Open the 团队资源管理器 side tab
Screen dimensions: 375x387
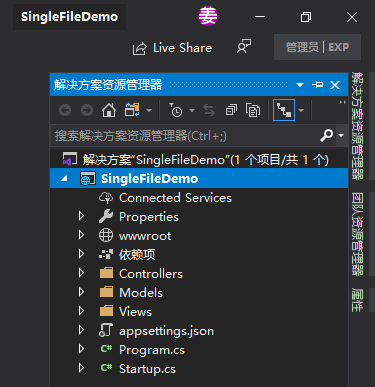pyautogui.click(x=357, y=234)
